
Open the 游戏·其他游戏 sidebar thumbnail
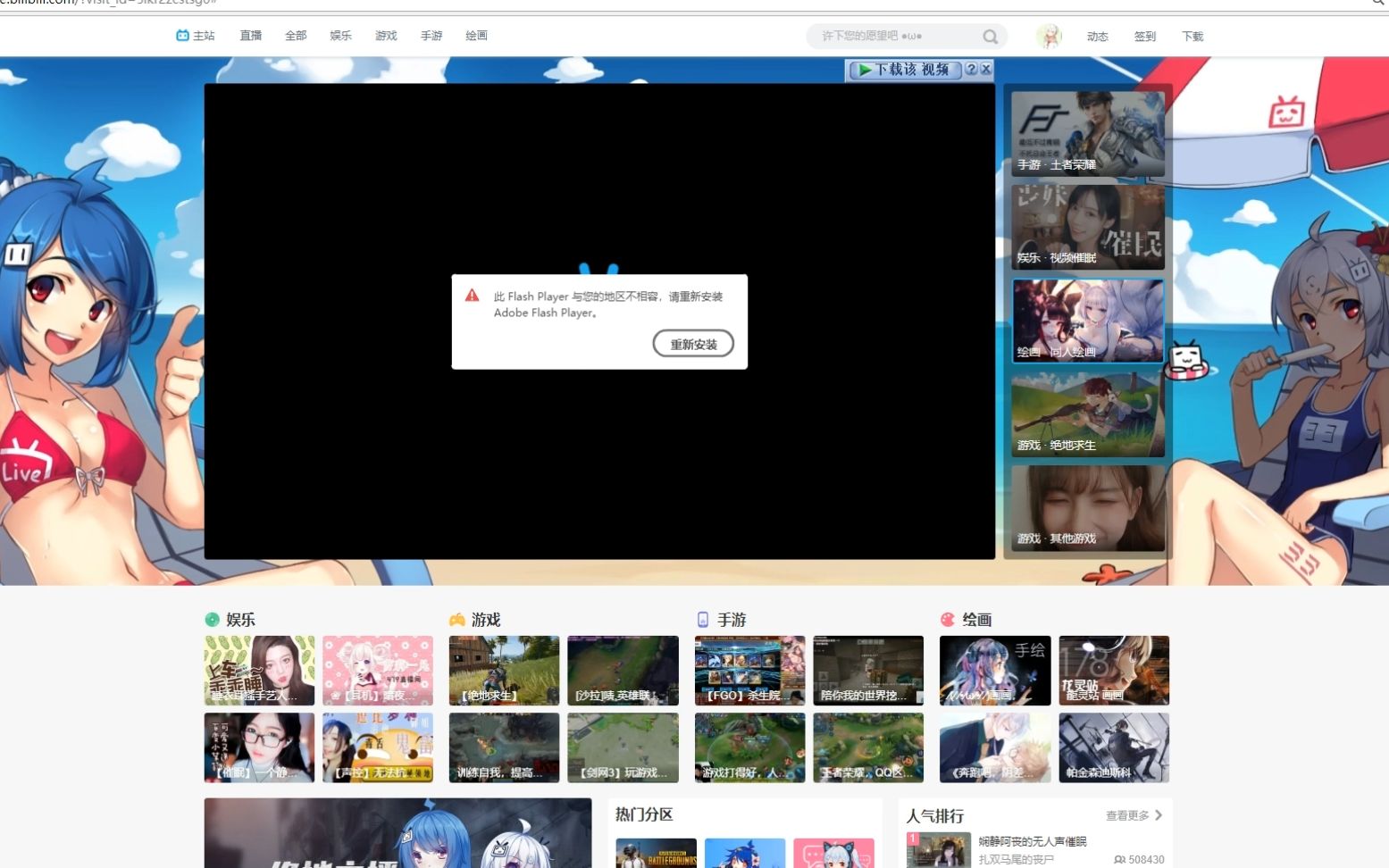click(1088, 508)
